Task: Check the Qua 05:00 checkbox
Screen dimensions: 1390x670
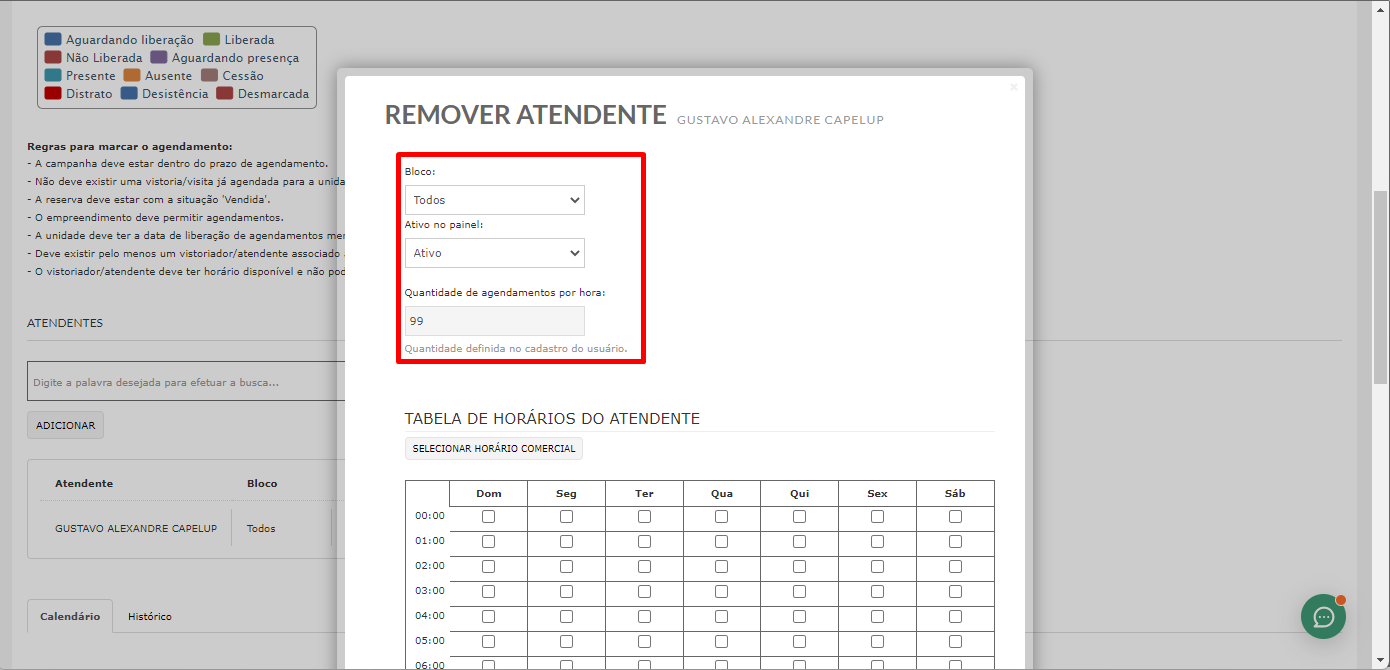Action: (x=721, y=642)
